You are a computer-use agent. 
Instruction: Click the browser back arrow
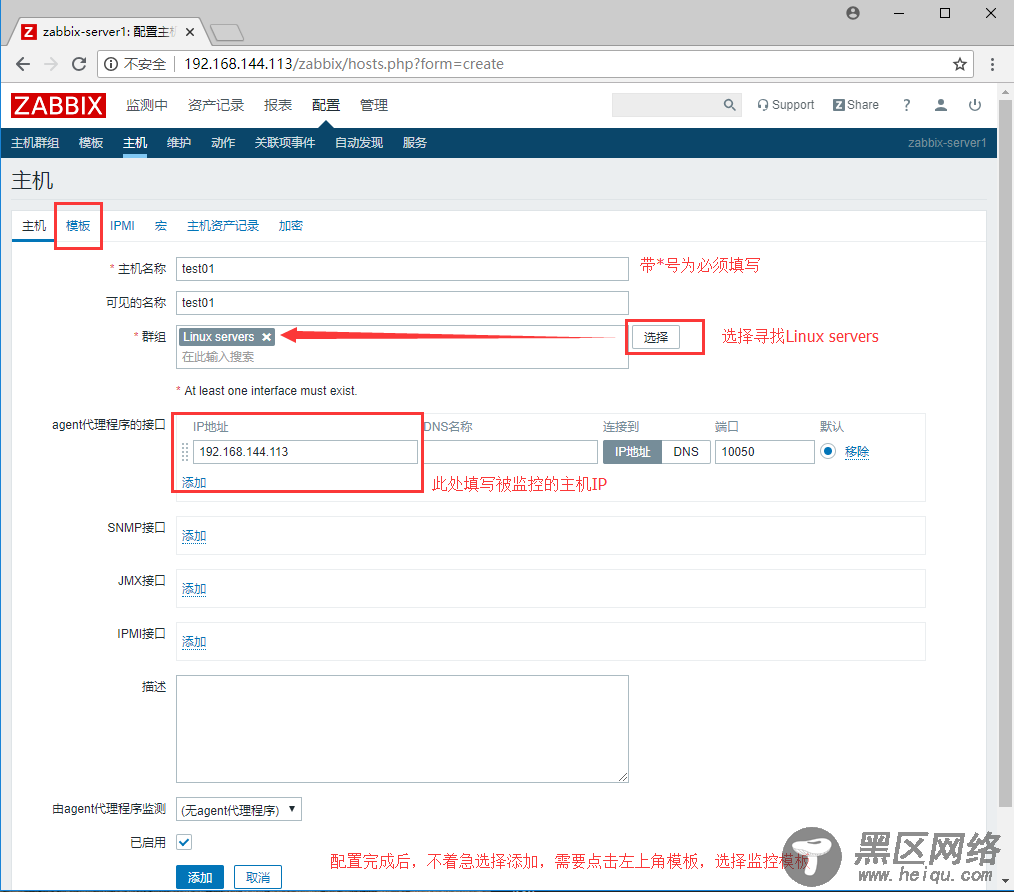click(23, 64)
